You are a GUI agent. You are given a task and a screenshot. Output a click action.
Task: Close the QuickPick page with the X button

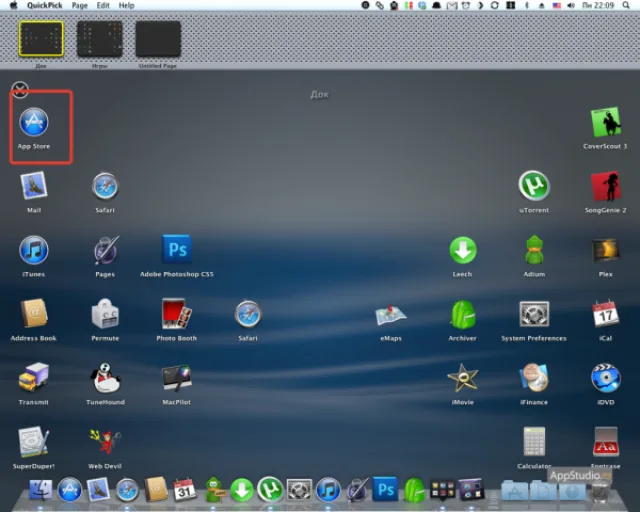[x=20, y=89]
